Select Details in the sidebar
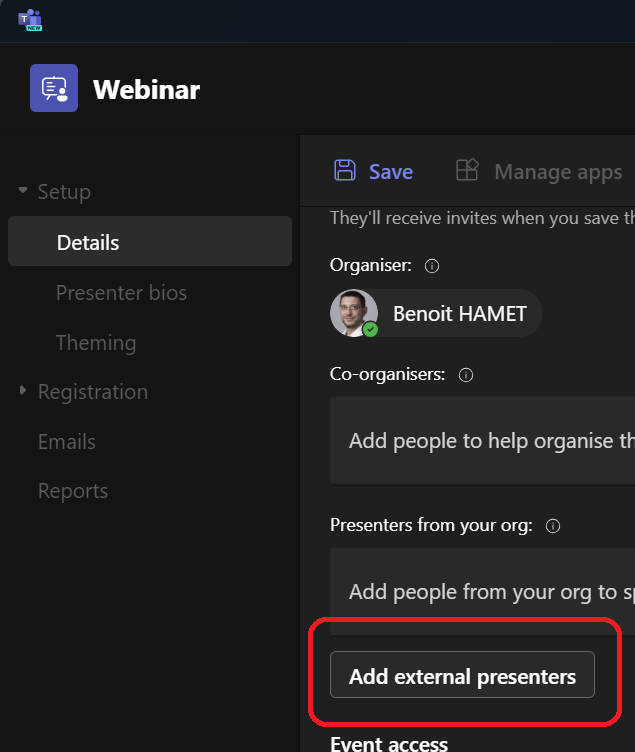 pyautogui.click(x=150, y=241)
